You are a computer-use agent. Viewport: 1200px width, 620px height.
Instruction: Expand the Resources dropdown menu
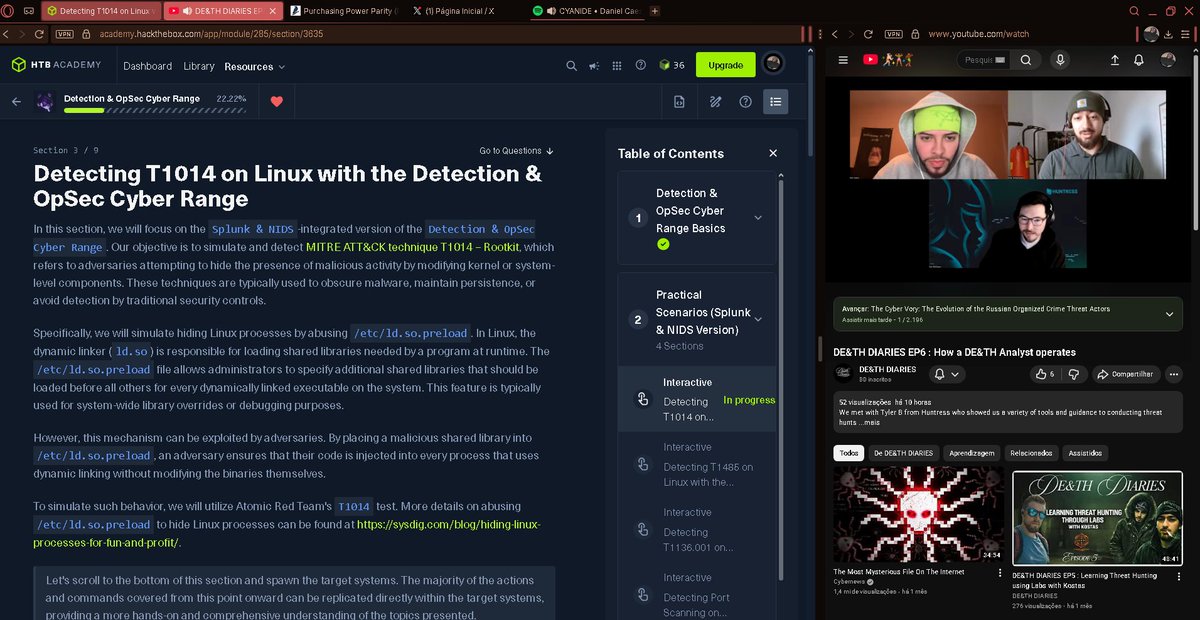pos(255,66)
